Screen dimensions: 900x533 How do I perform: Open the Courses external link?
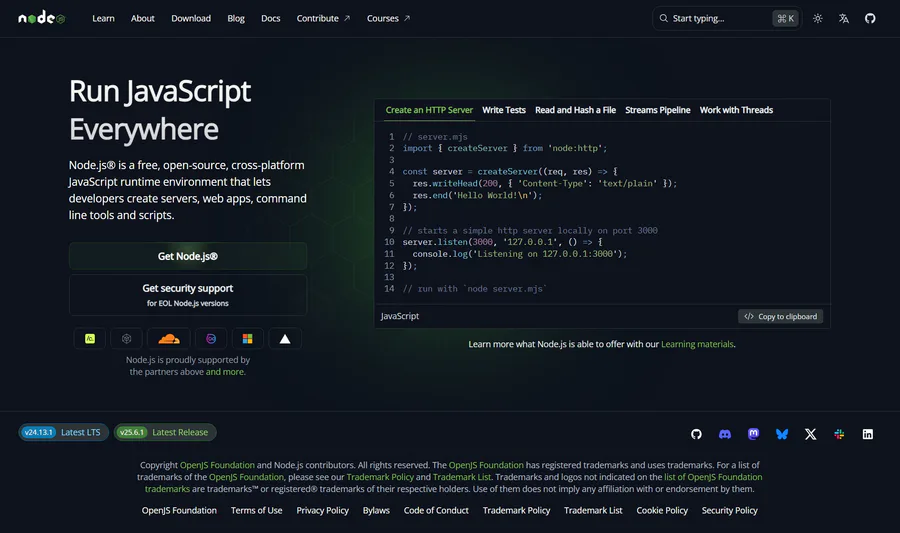[x=389, y=18]
